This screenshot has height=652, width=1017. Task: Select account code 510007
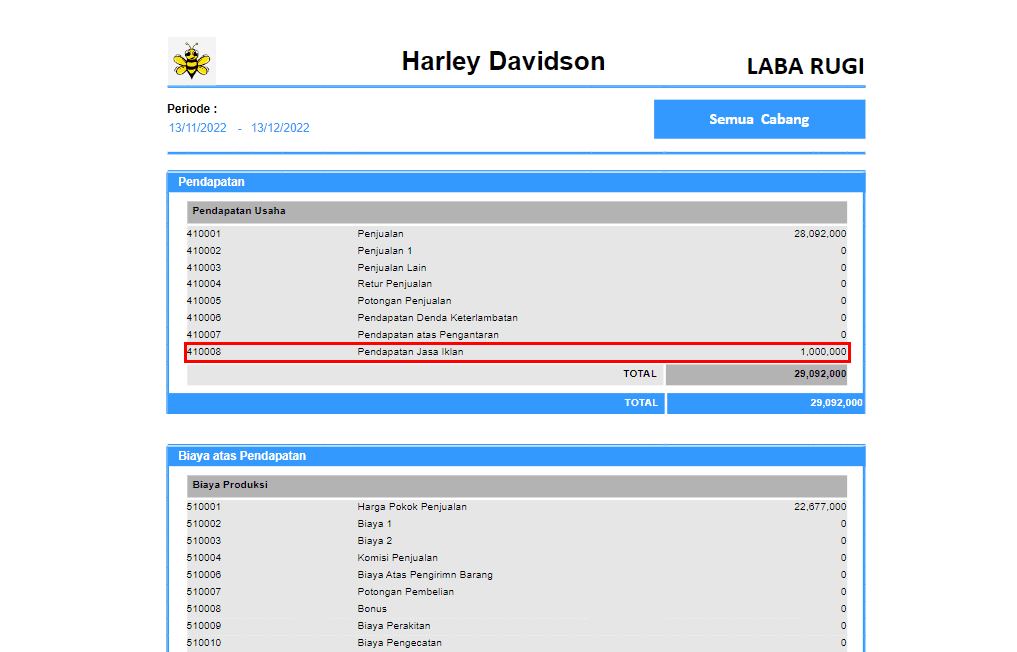(x=204, y=592)
